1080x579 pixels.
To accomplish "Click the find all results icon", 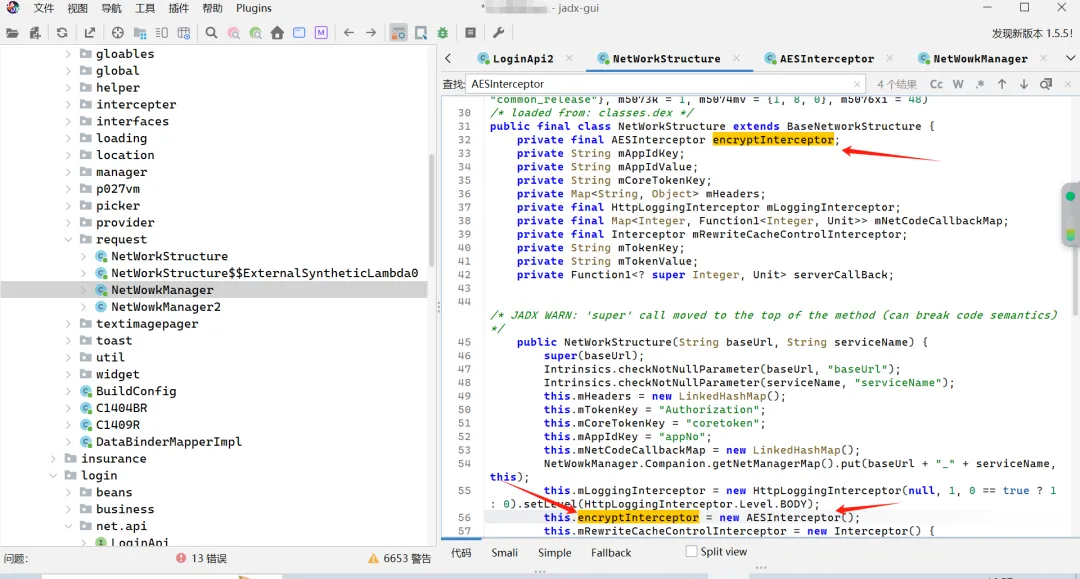I will (x=1046, y=84).
